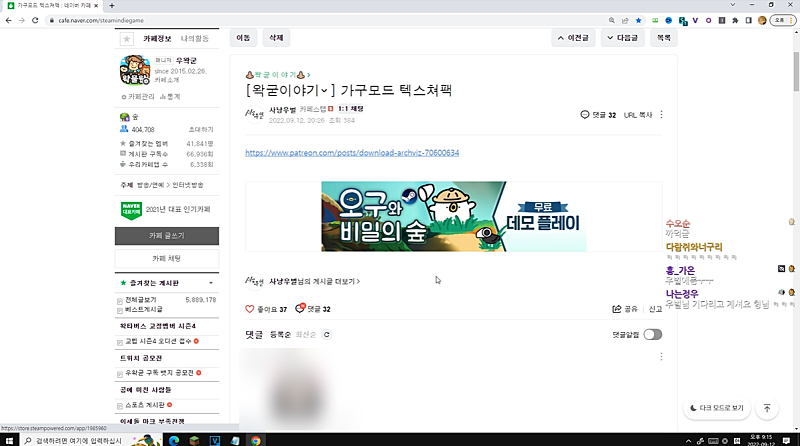Open the 왁굳이야기 category dropdown in the title
This screenshot has height=446, width=800.
pos(323,91)
